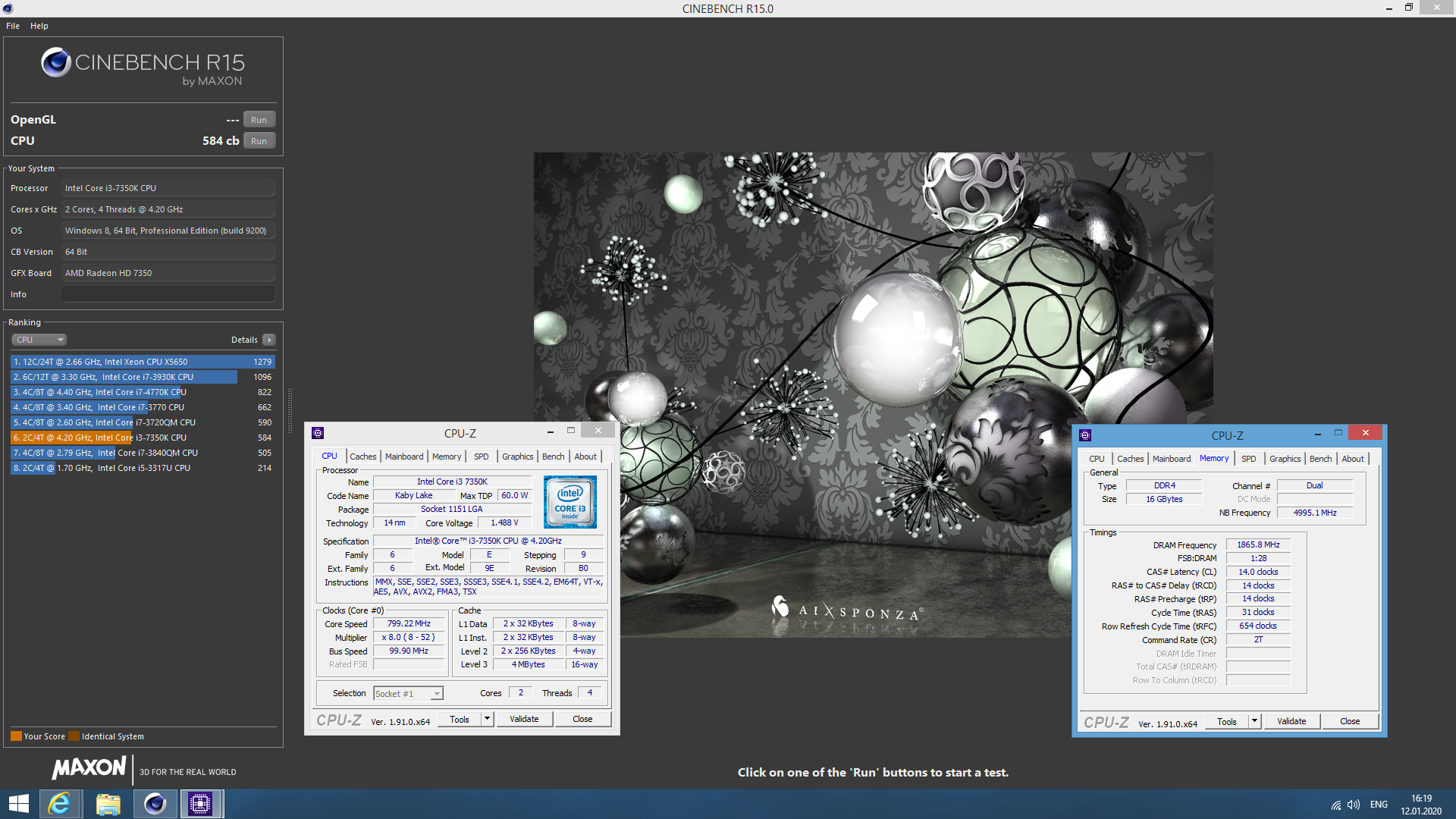Click the rendered benchmark scene image
Image resolution: width=1456 pixels, height=819 pixels.
874,394
